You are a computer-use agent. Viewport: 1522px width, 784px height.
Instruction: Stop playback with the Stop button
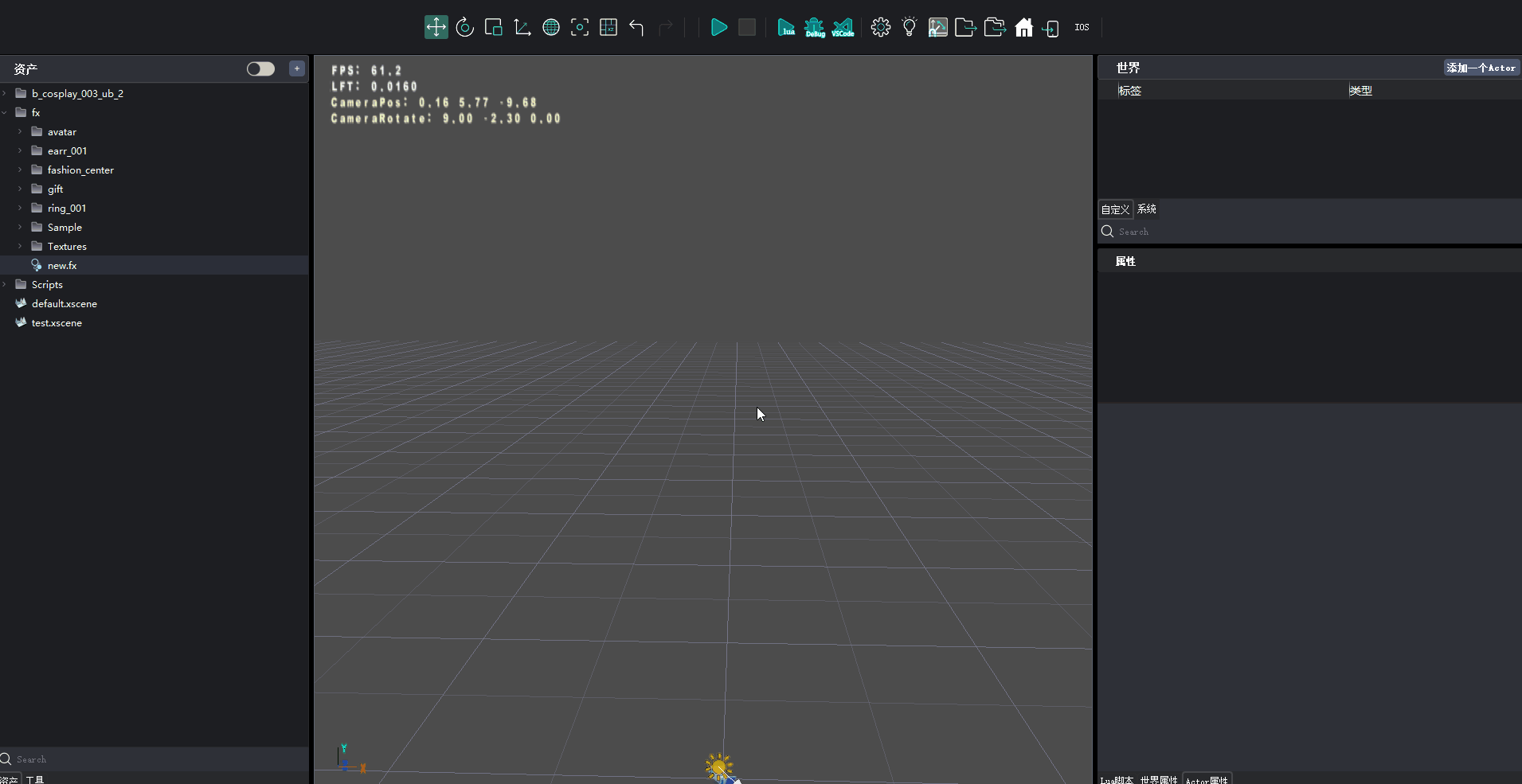[747, 27]
